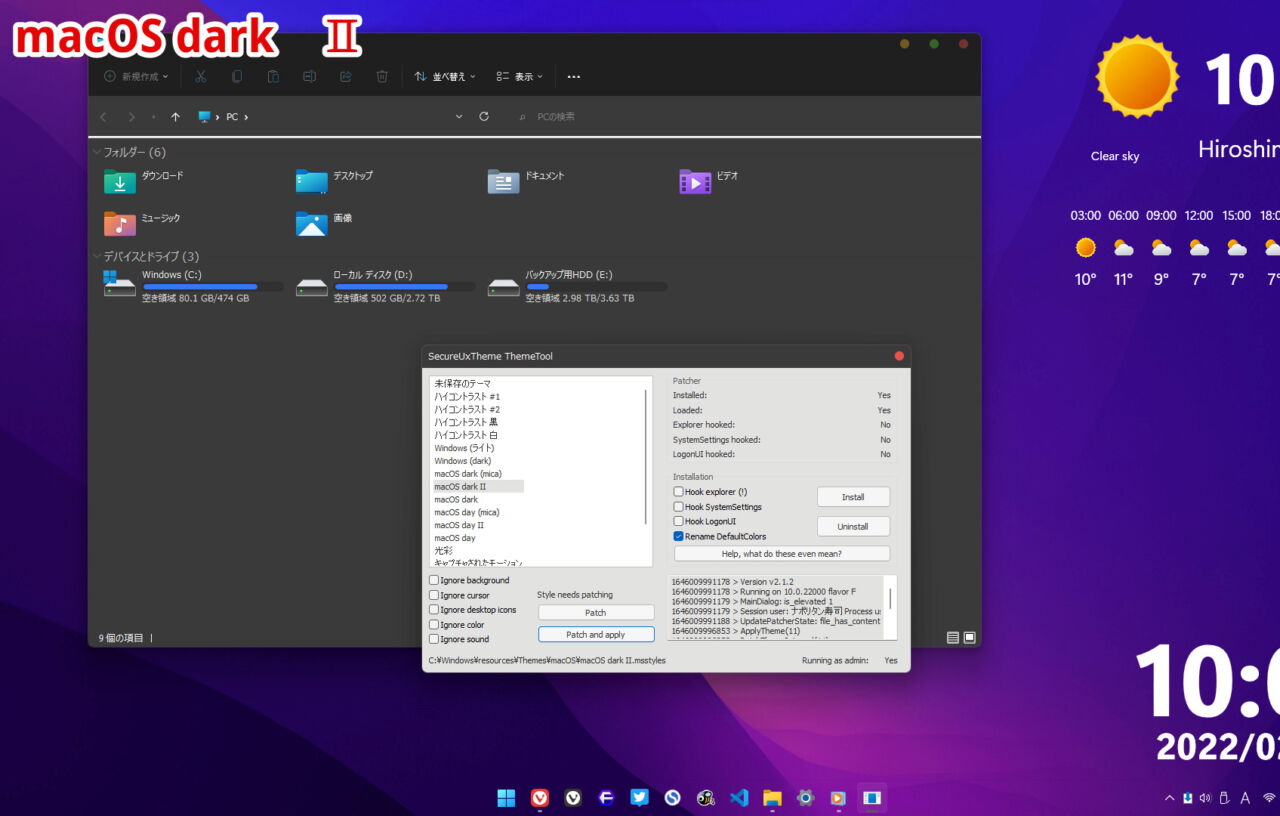Click Help, what do these even mean?

(x=781, y=554)
